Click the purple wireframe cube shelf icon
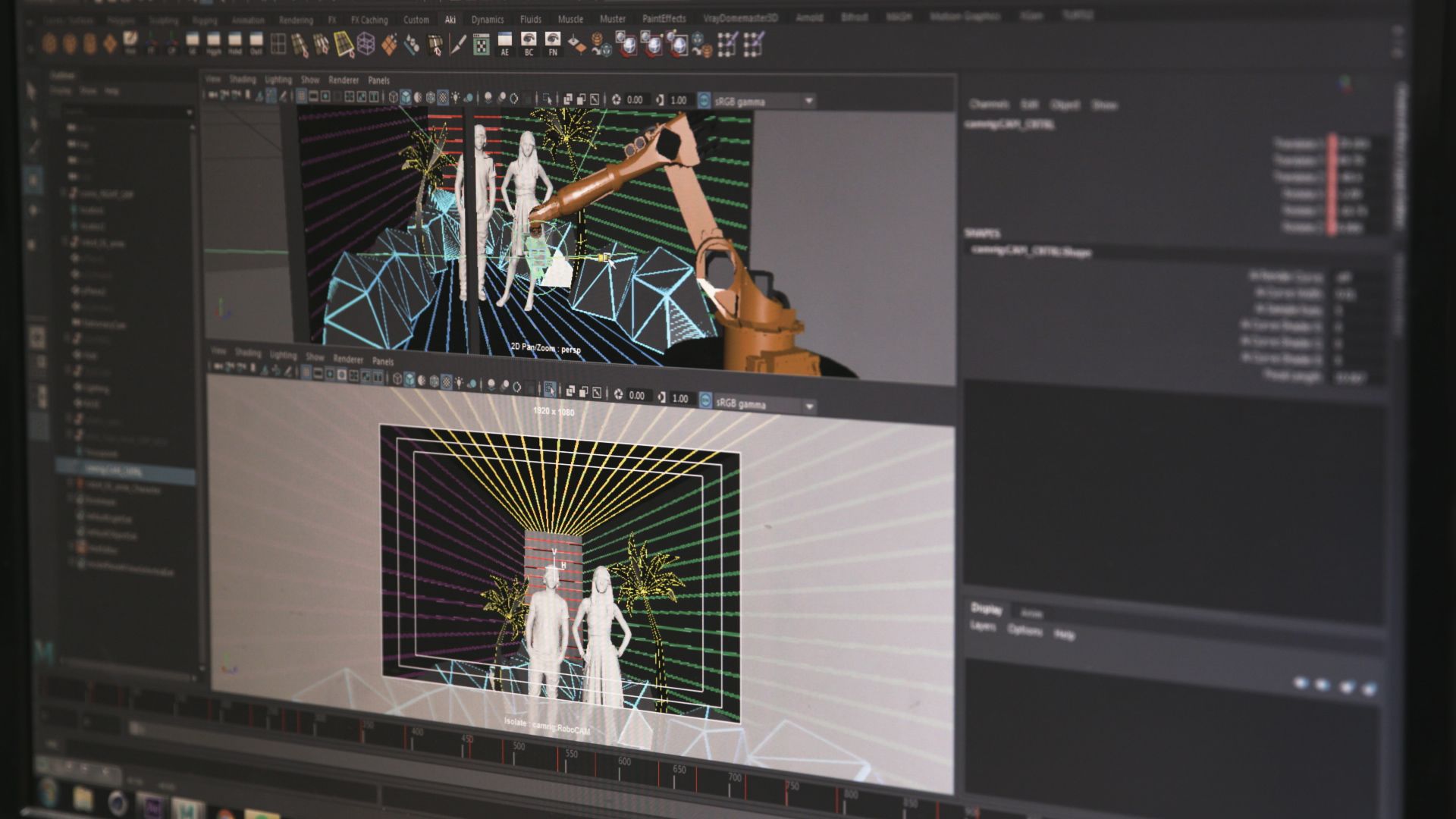Viewport: 1456px width, 819px height. [x=366, y=44]
